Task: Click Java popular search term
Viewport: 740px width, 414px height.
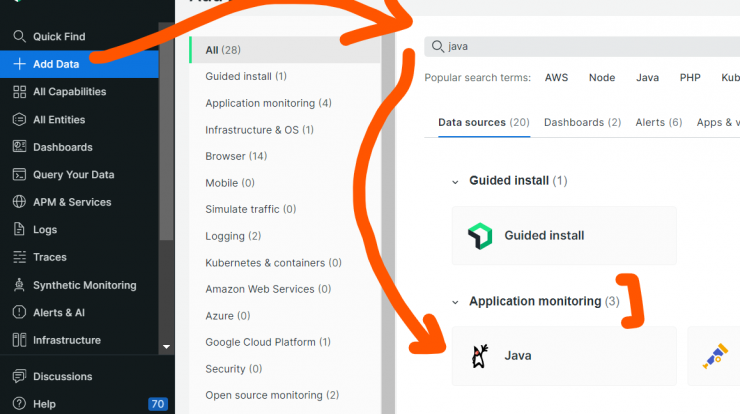Action: (x=648, y=77)
